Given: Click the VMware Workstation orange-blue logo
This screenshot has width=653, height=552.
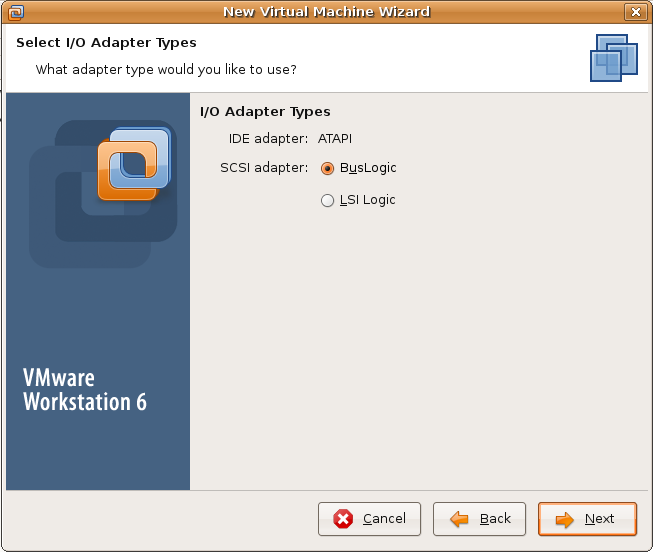Looking at the screenshot, I should point(134,164).
